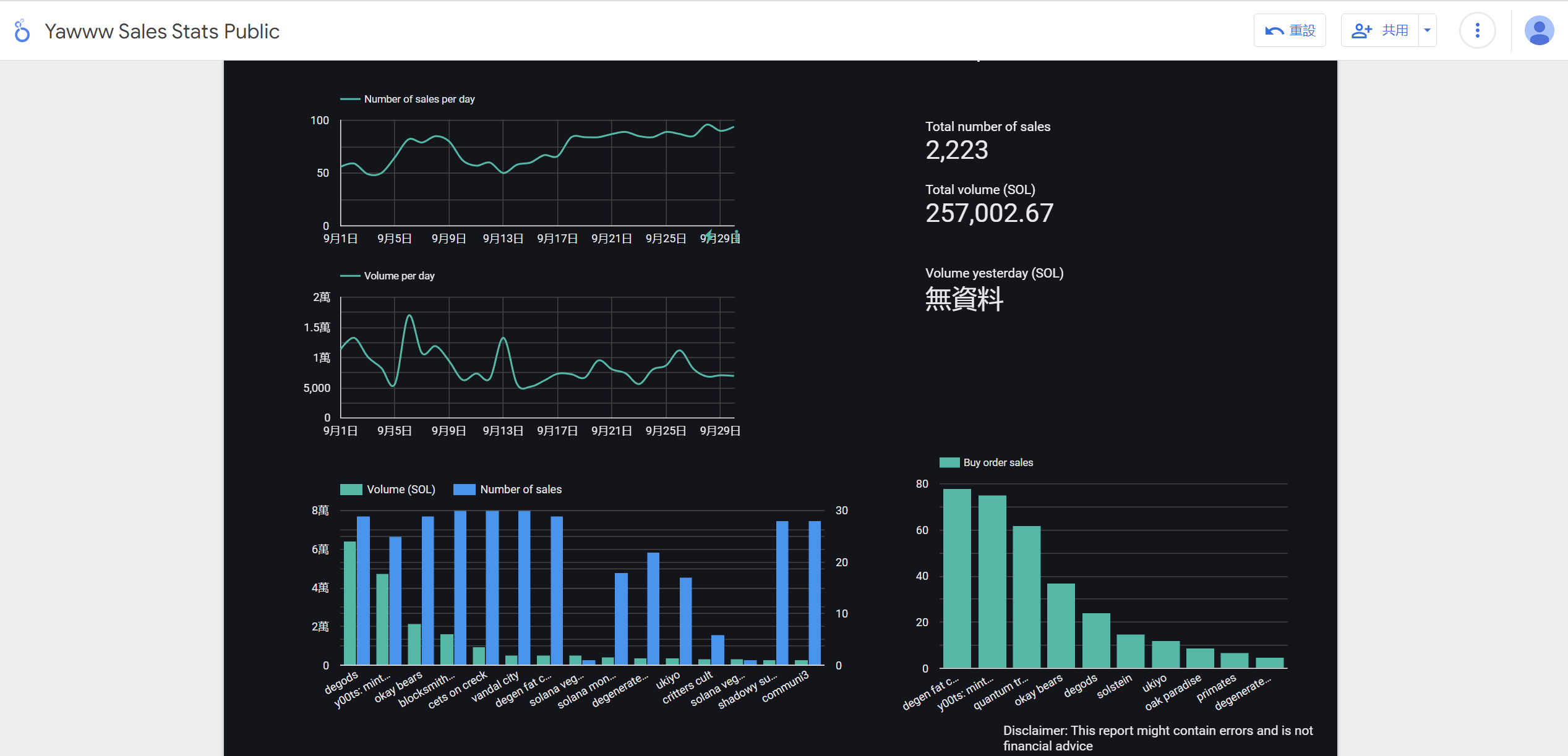Open the header three-dot more options menu

[1477, 31]
